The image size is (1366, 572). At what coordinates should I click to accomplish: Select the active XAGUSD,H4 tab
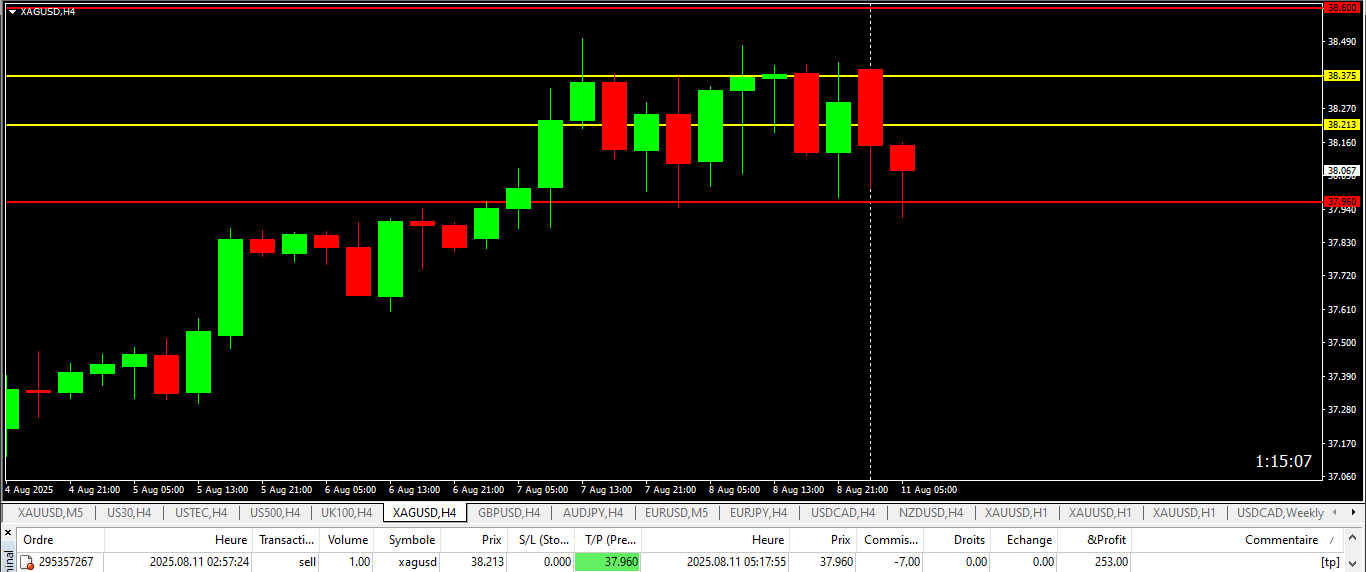pyautogui.click(x=424, y=512)
